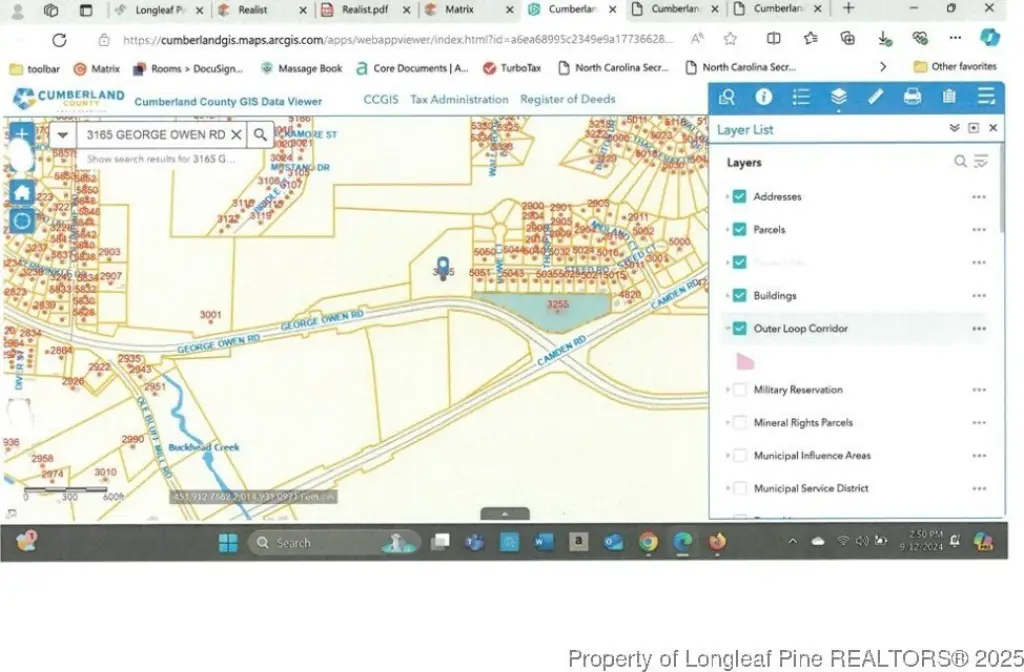1024x672 pixels.
Task: Uncheck the Addresses layer checkbox
Action: (x=739, y=197)
